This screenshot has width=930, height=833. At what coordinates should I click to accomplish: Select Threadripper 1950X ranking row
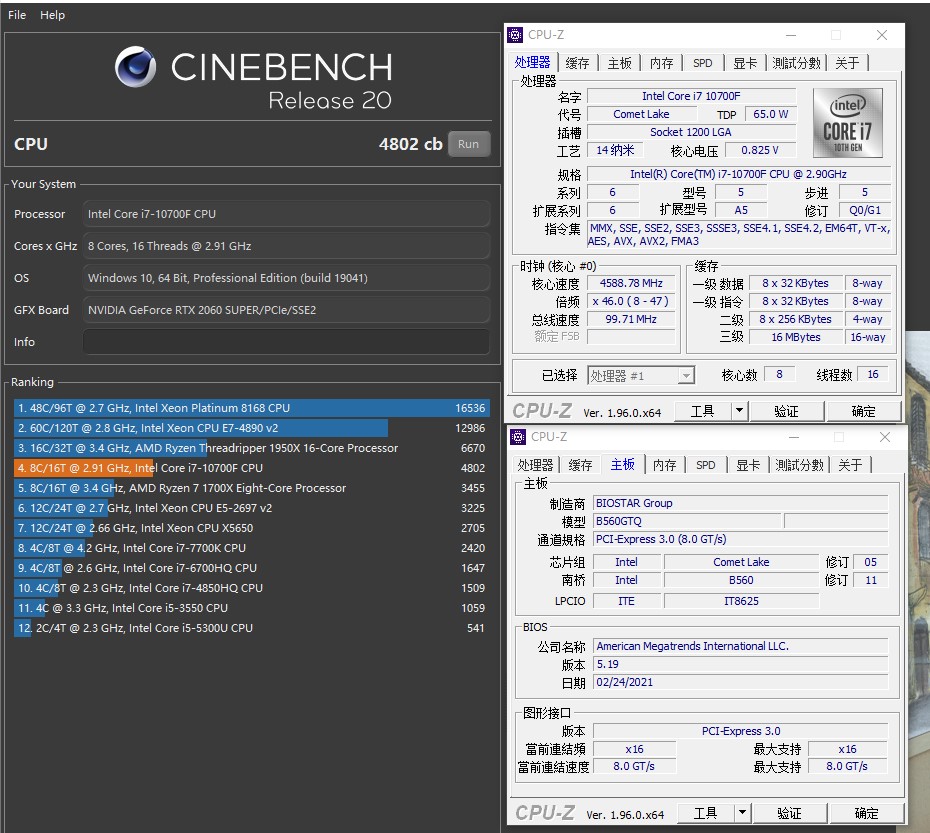[251, 448]
